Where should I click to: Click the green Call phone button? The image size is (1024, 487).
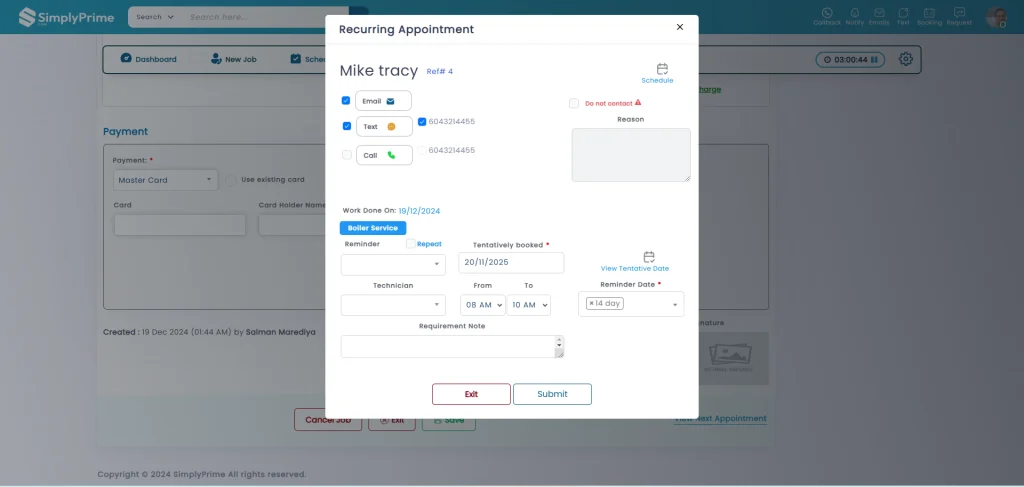[x=383, y=155]
